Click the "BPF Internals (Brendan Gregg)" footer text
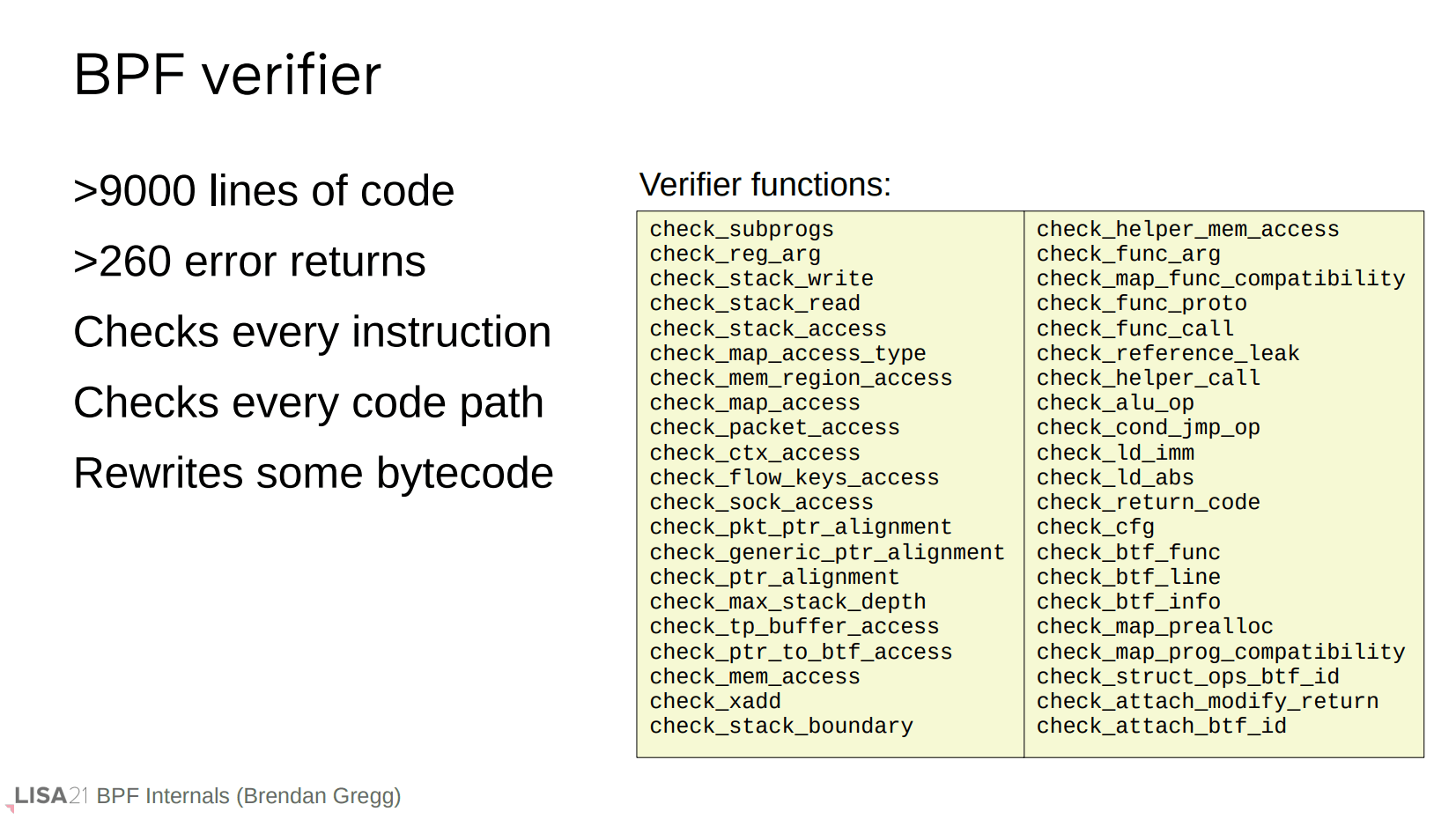Image resolution: width=1456 pixels, height=819 pixels. [x=248, y=796]
